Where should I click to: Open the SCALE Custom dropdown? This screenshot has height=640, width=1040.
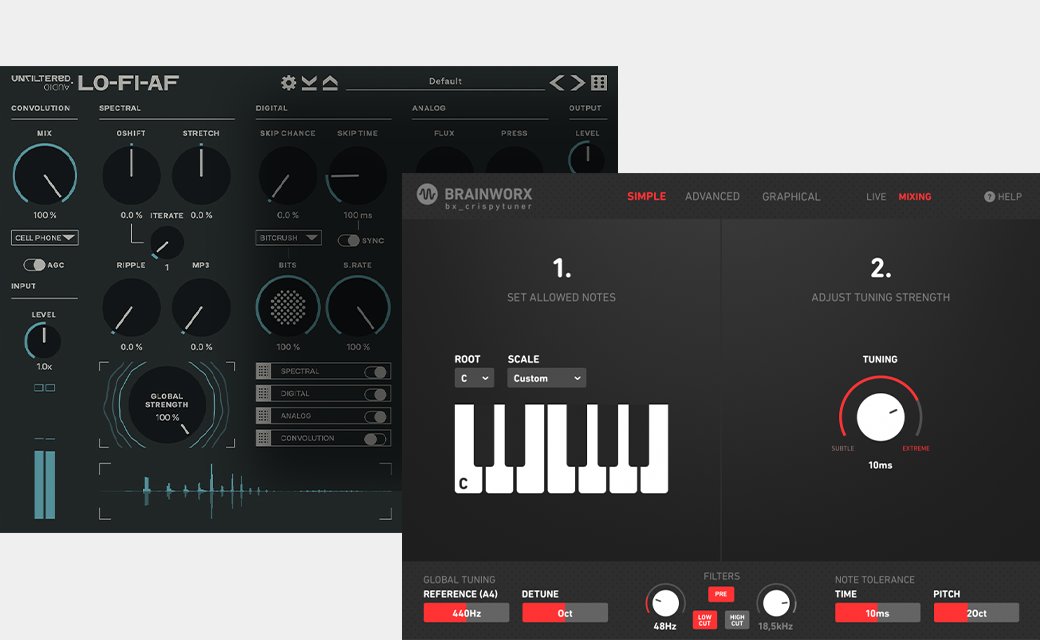tap(547, 378)
